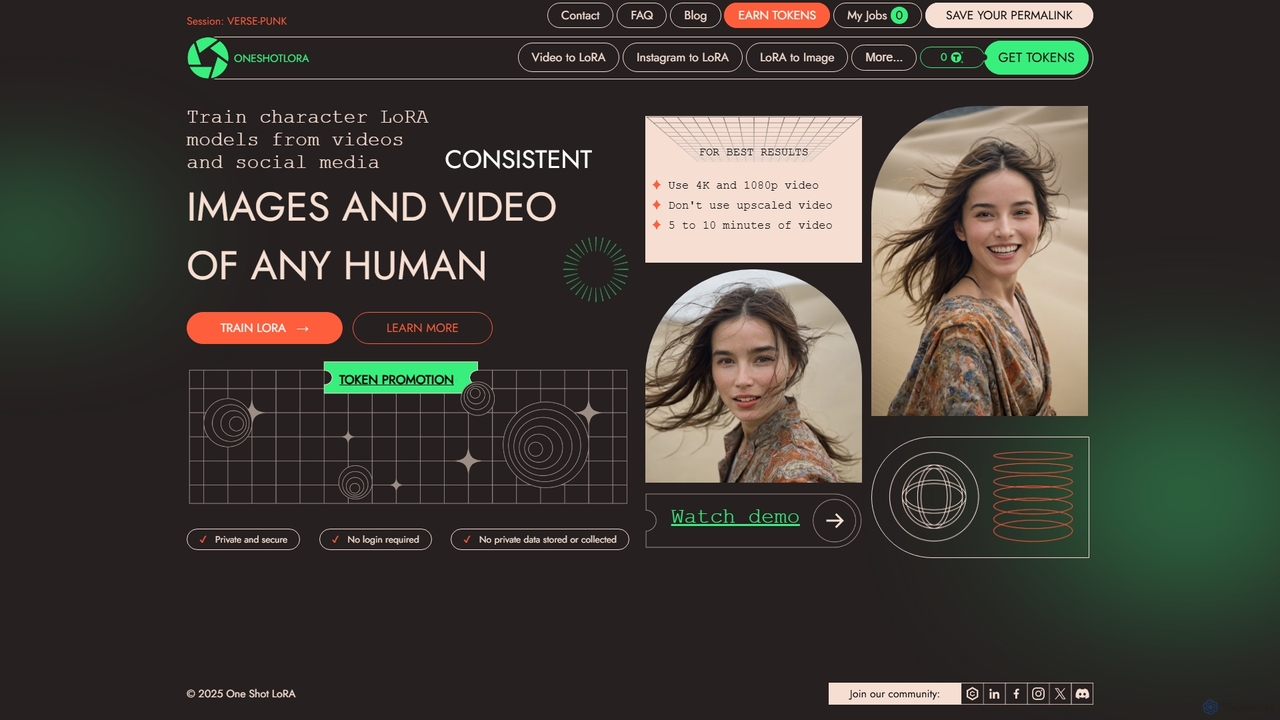This screenshot has height=720, width=1280.
Task: Open LoRA to Image page
Action: click(x=797, y=58)
